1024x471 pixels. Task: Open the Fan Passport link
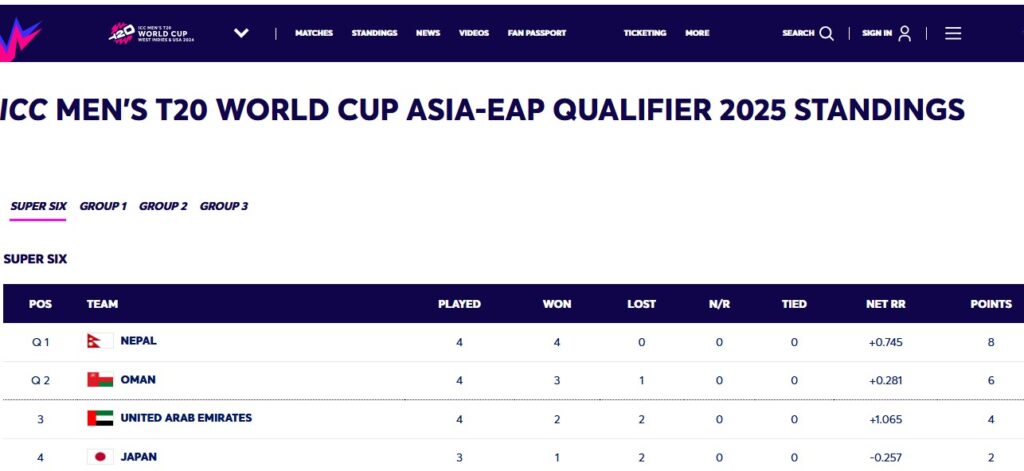pos(537,33)
